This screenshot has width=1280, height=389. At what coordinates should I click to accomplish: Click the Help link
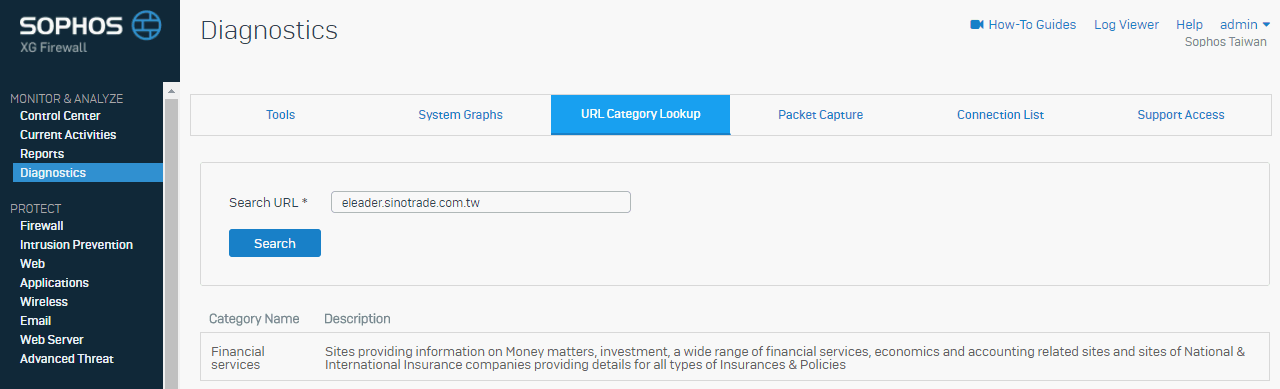click(x=1189, y=25)
